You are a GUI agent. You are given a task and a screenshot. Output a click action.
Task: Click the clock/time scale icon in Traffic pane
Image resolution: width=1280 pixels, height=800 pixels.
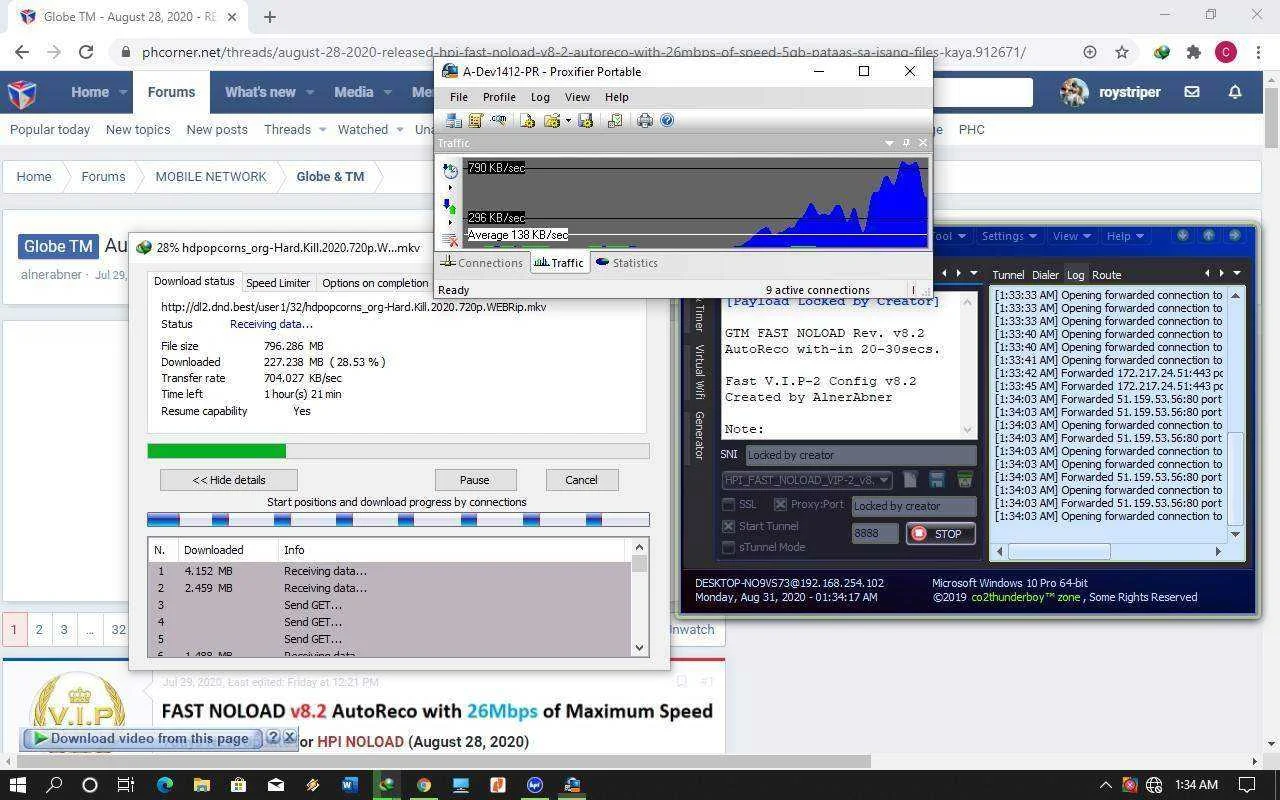450,171
